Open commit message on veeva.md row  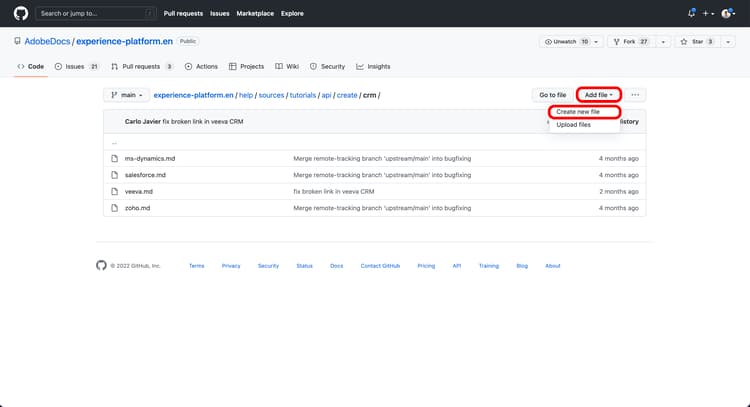(x=334, y=191)
